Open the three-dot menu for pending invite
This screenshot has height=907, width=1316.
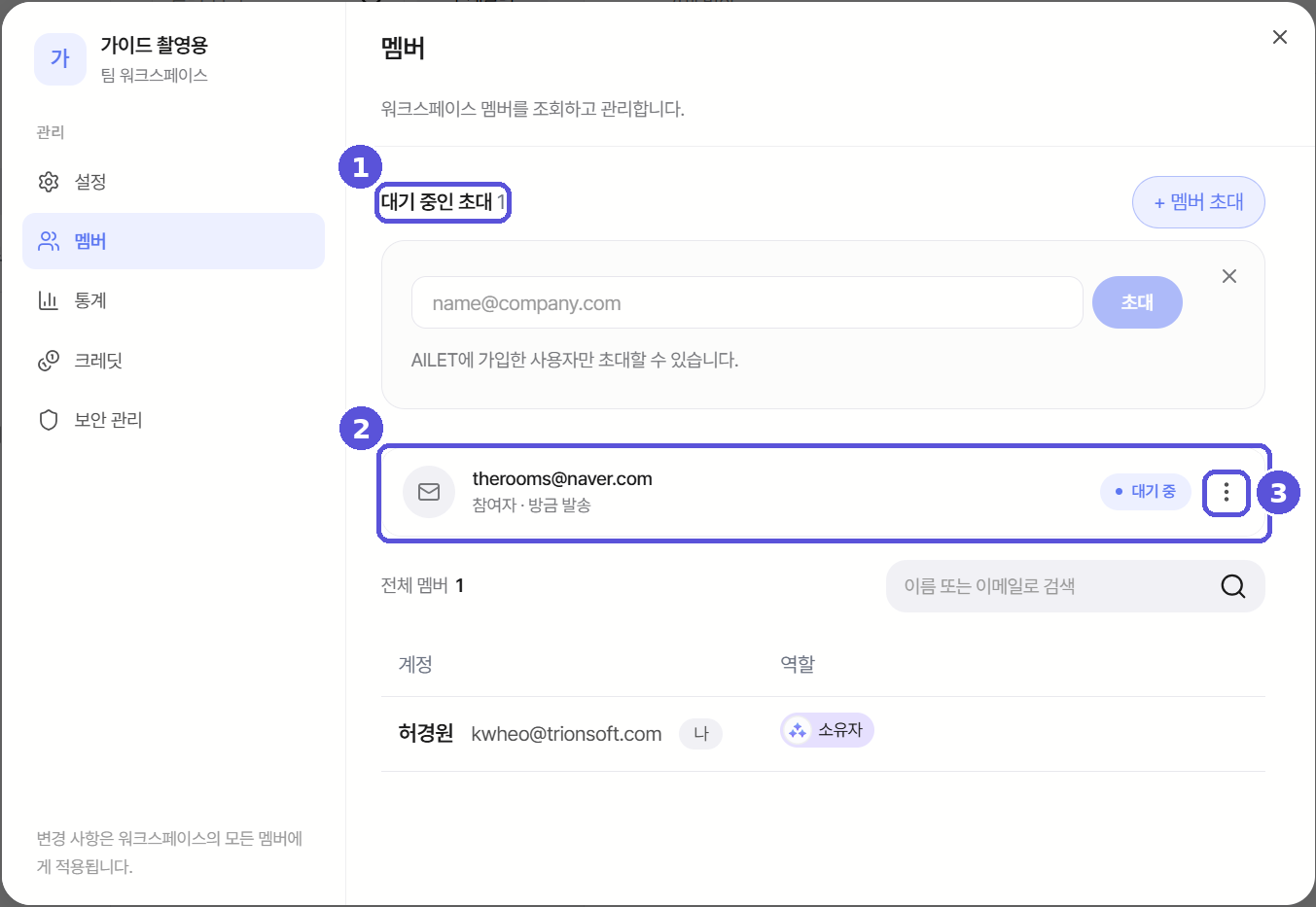point(1227,492)
